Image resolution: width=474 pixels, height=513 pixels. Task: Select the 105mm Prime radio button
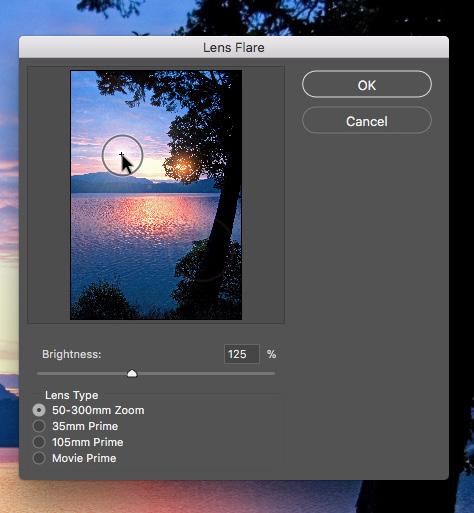coord(39,442)
